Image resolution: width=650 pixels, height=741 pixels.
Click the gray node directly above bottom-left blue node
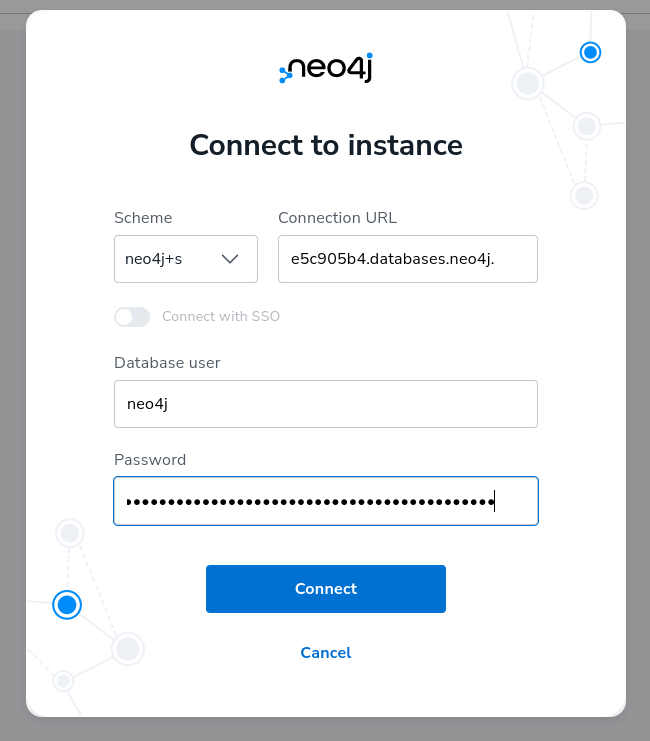point(70,533)
